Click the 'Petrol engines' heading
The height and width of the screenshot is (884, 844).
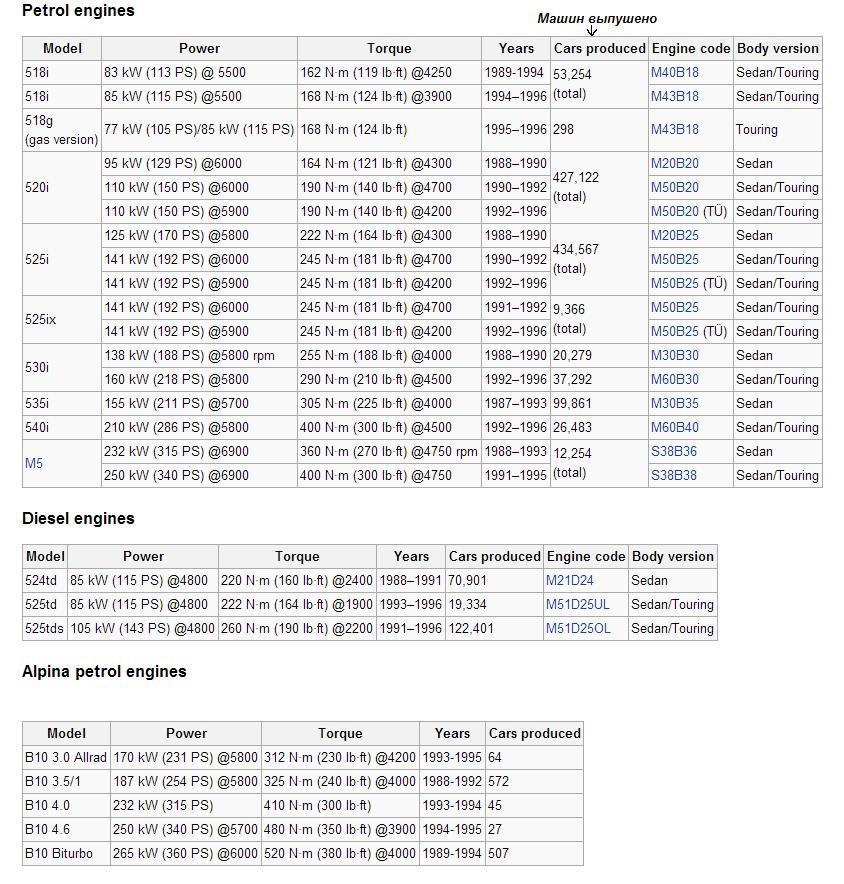[x=78, y=11]
